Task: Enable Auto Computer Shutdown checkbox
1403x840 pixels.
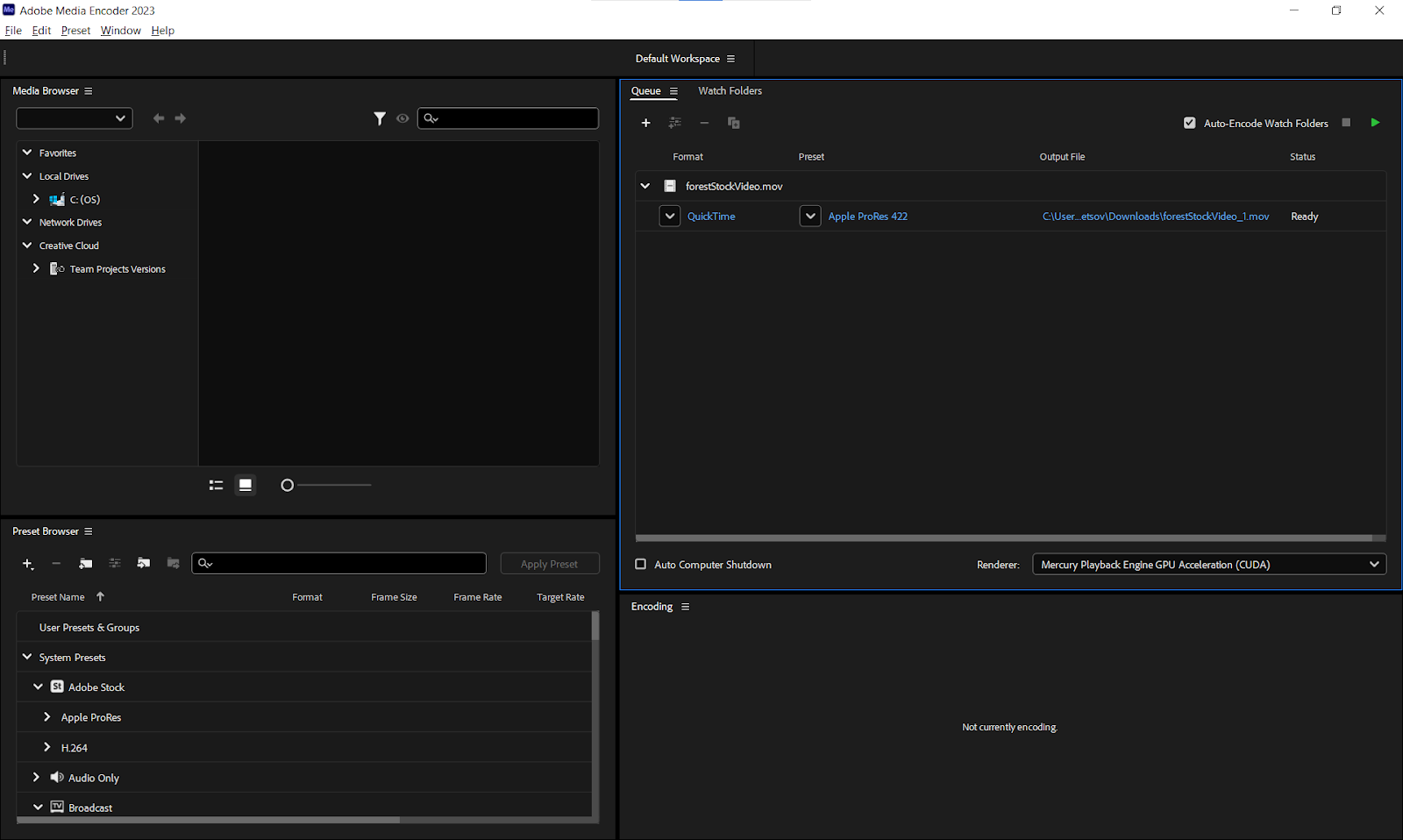Action: pos(641,565)
